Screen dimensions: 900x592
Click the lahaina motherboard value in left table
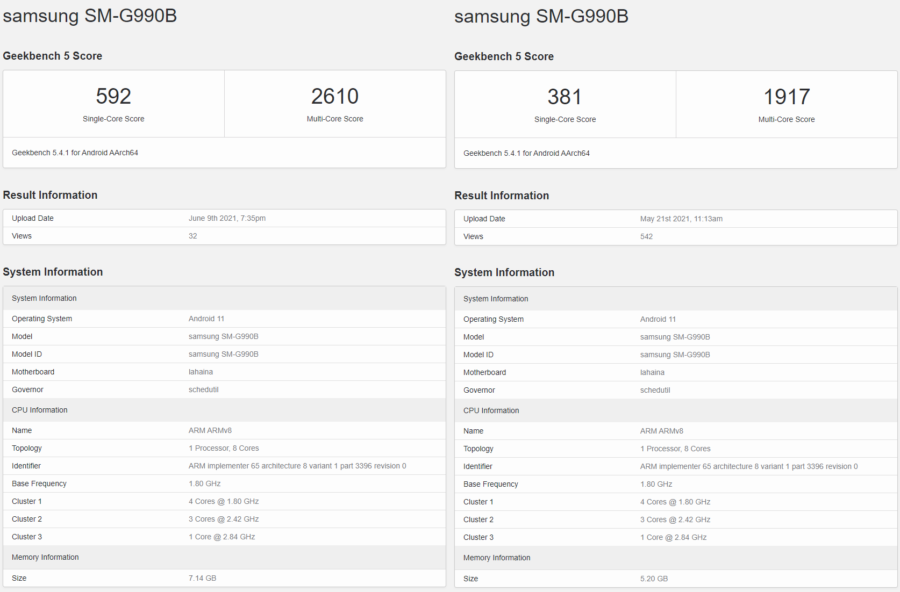coord(203,372)
